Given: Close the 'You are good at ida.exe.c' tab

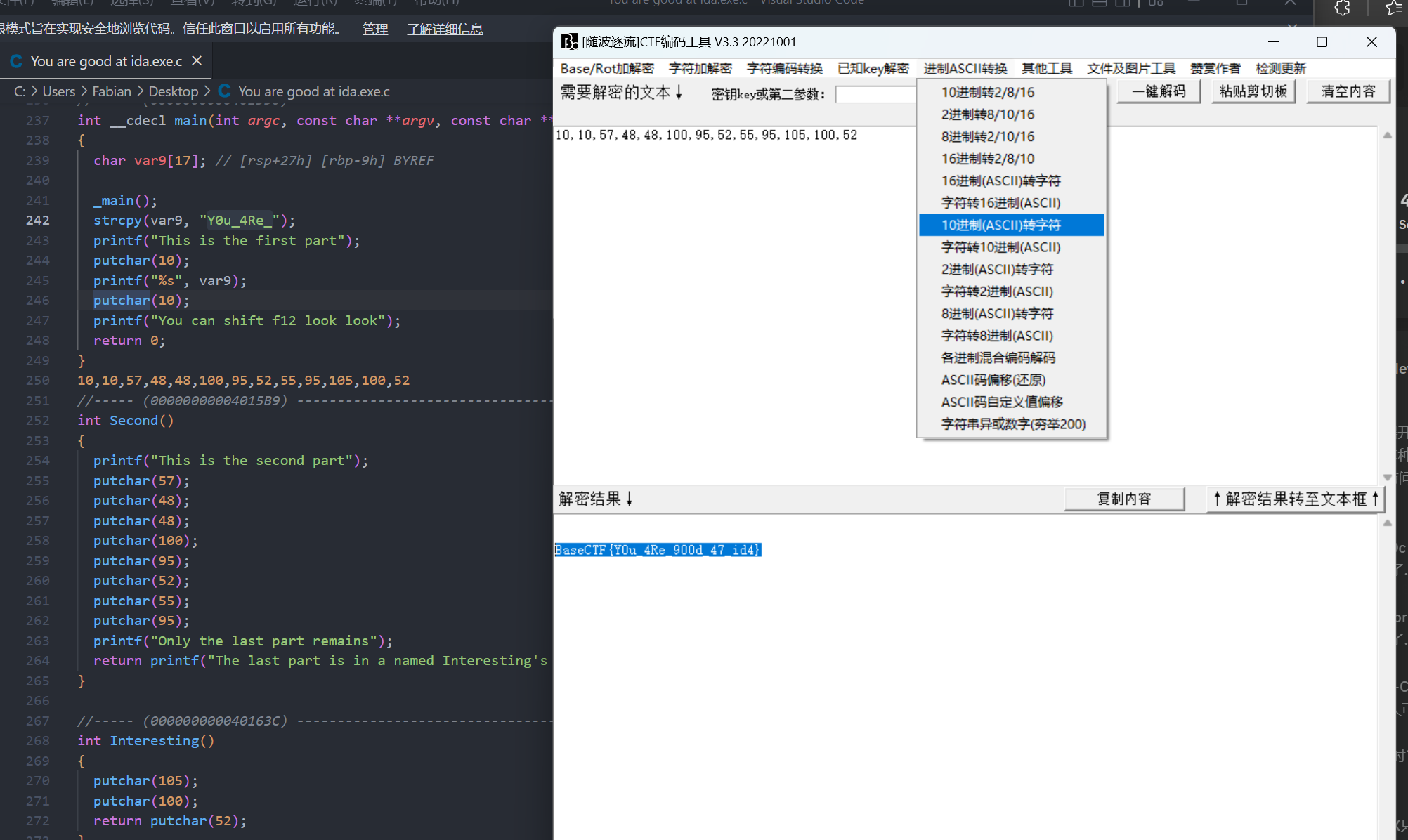Looking at the screenshot, I should point(197,61).
